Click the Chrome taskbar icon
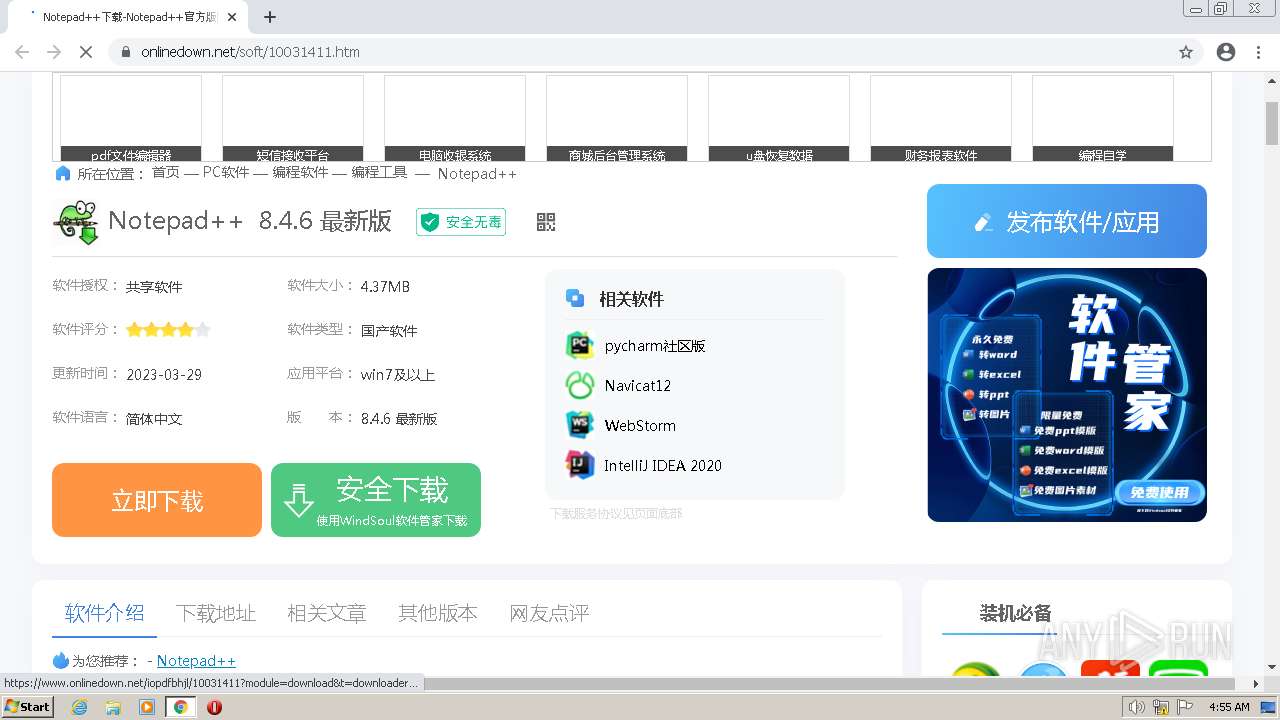Image resolution: width=1280 pixels, height=720 pixels. pyautogui.click(x=180, y=707)
